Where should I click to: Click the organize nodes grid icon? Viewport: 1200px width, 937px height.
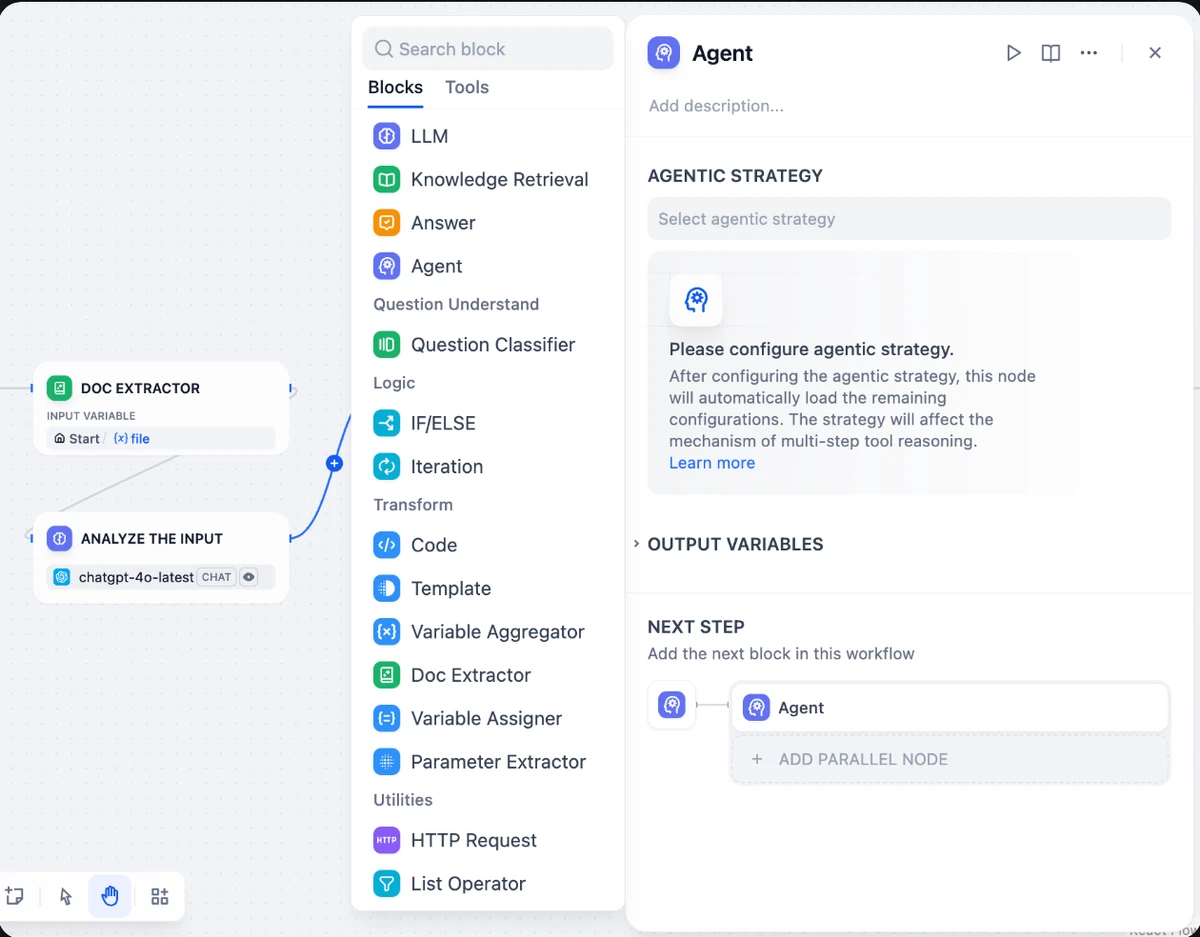tap(160, 896)
